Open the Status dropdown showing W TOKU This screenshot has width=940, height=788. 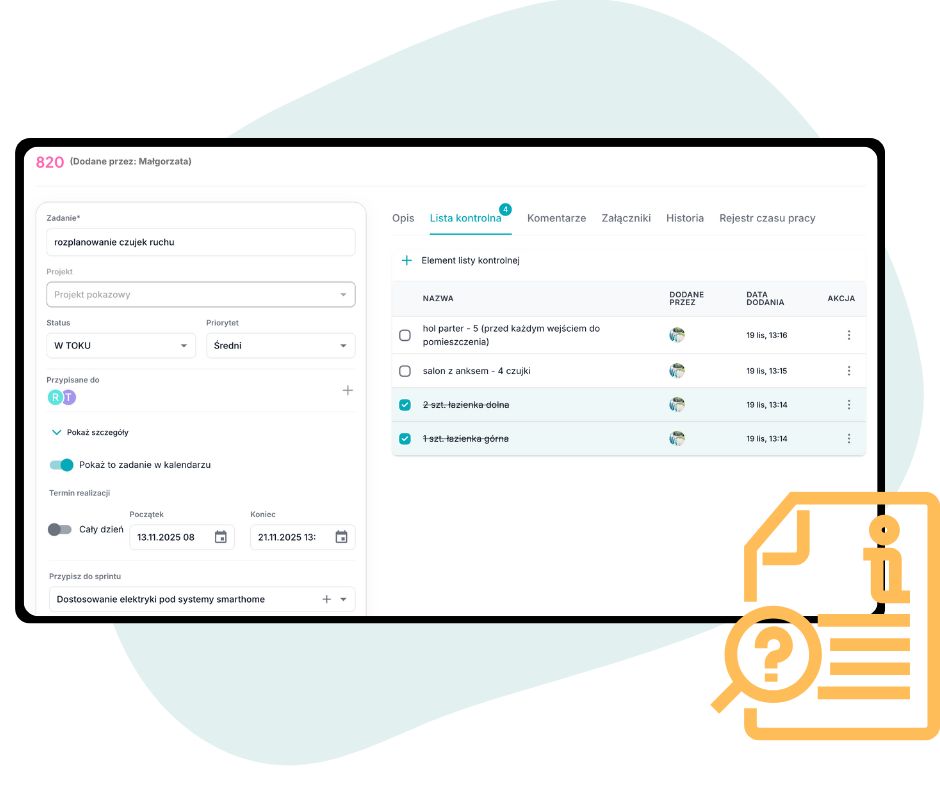pos(120,346)
